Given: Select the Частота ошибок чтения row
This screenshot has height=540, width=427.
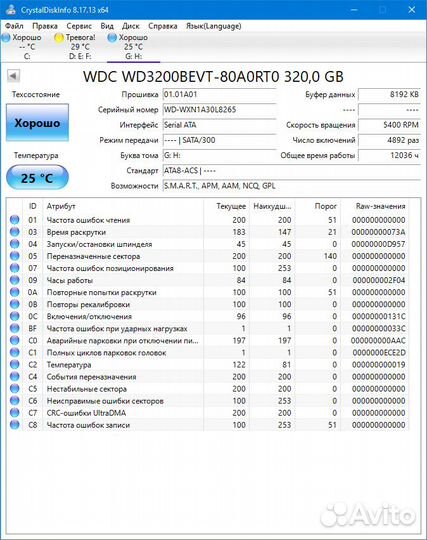Looking at the screenshot, I should [209, 220].
